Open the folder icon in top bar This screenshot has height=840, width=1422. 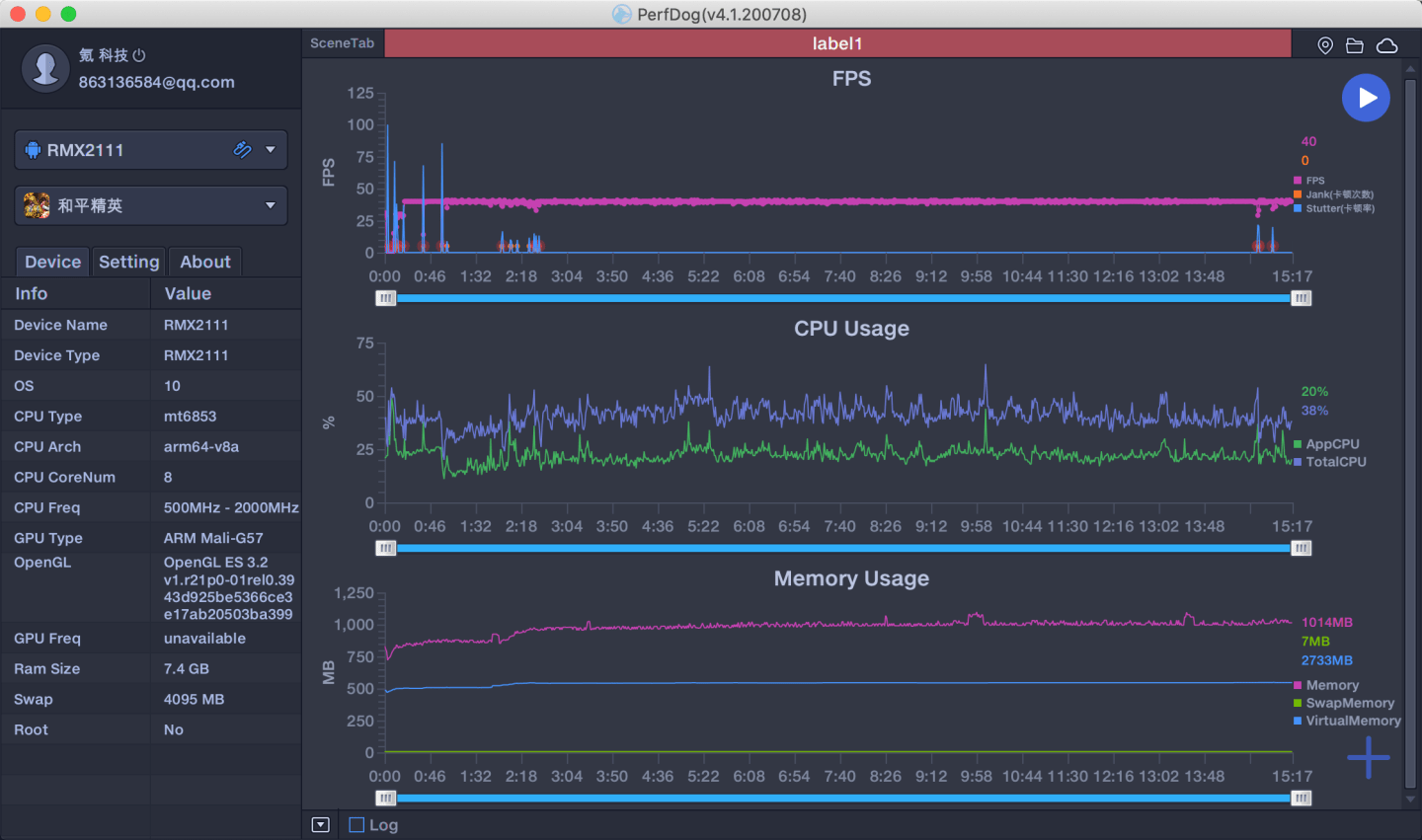point(1355,45)
